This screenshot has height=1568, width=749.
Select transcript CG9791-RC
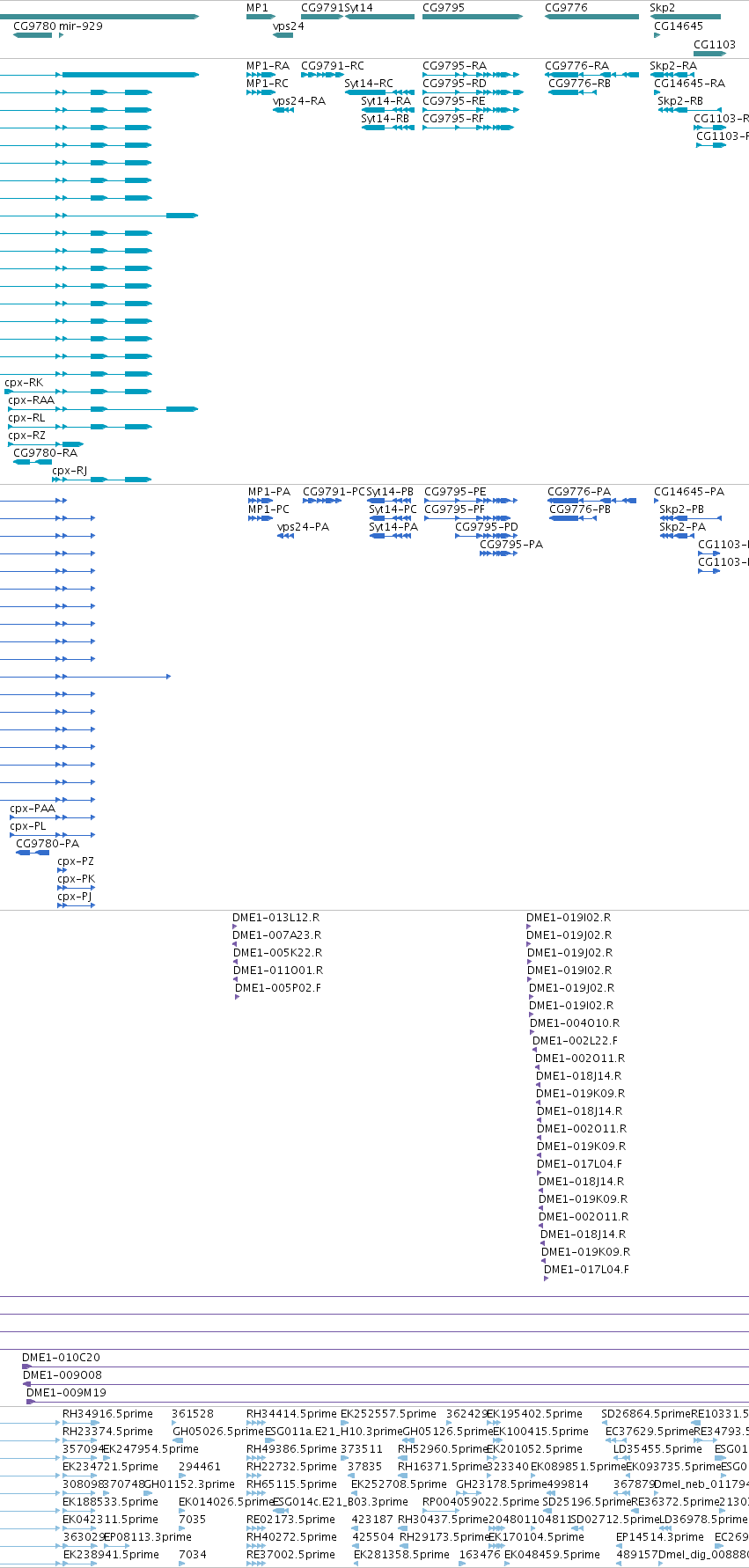point(333,66)
